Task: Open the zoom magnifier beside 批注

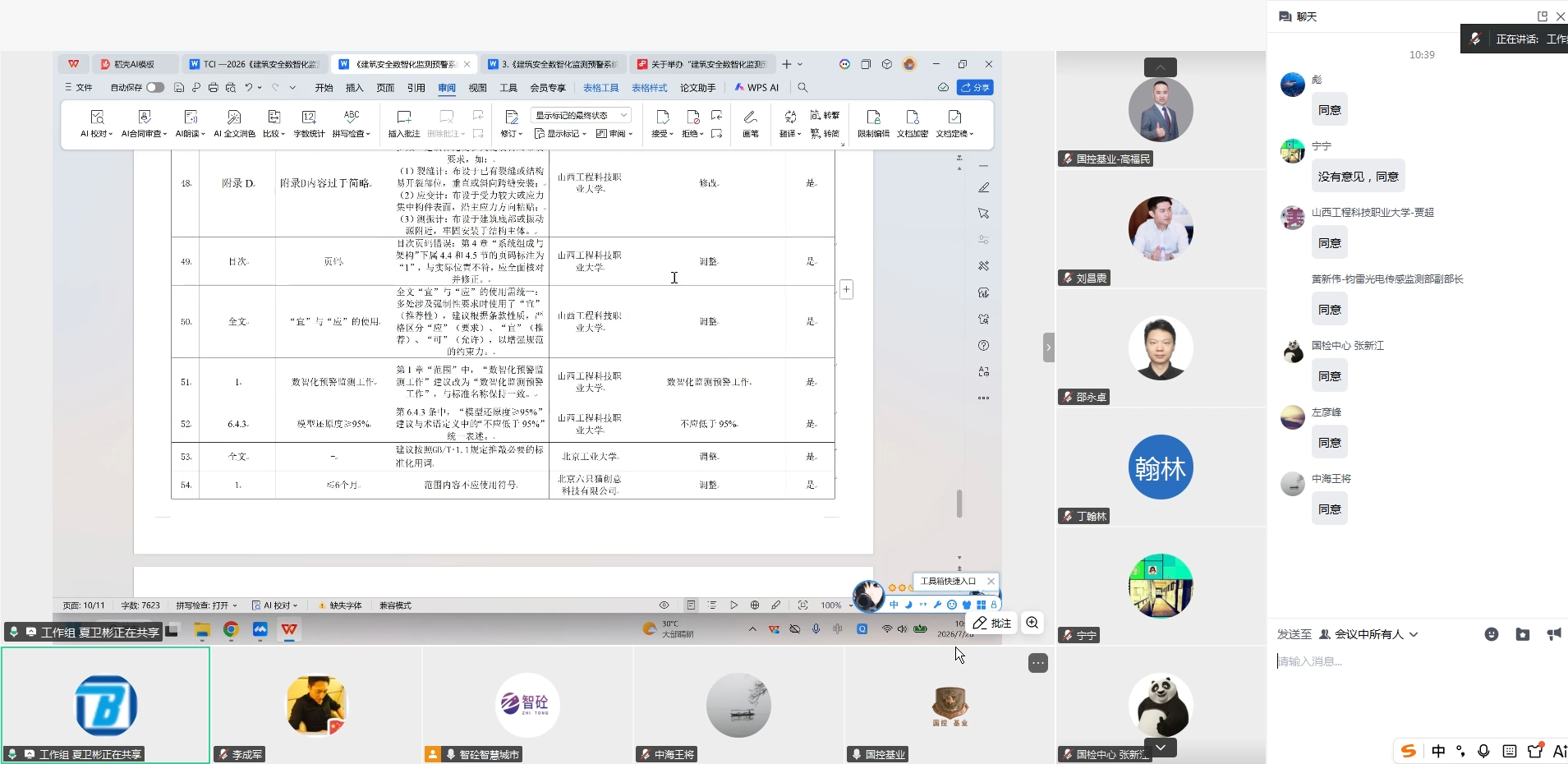Action: 1032,623
